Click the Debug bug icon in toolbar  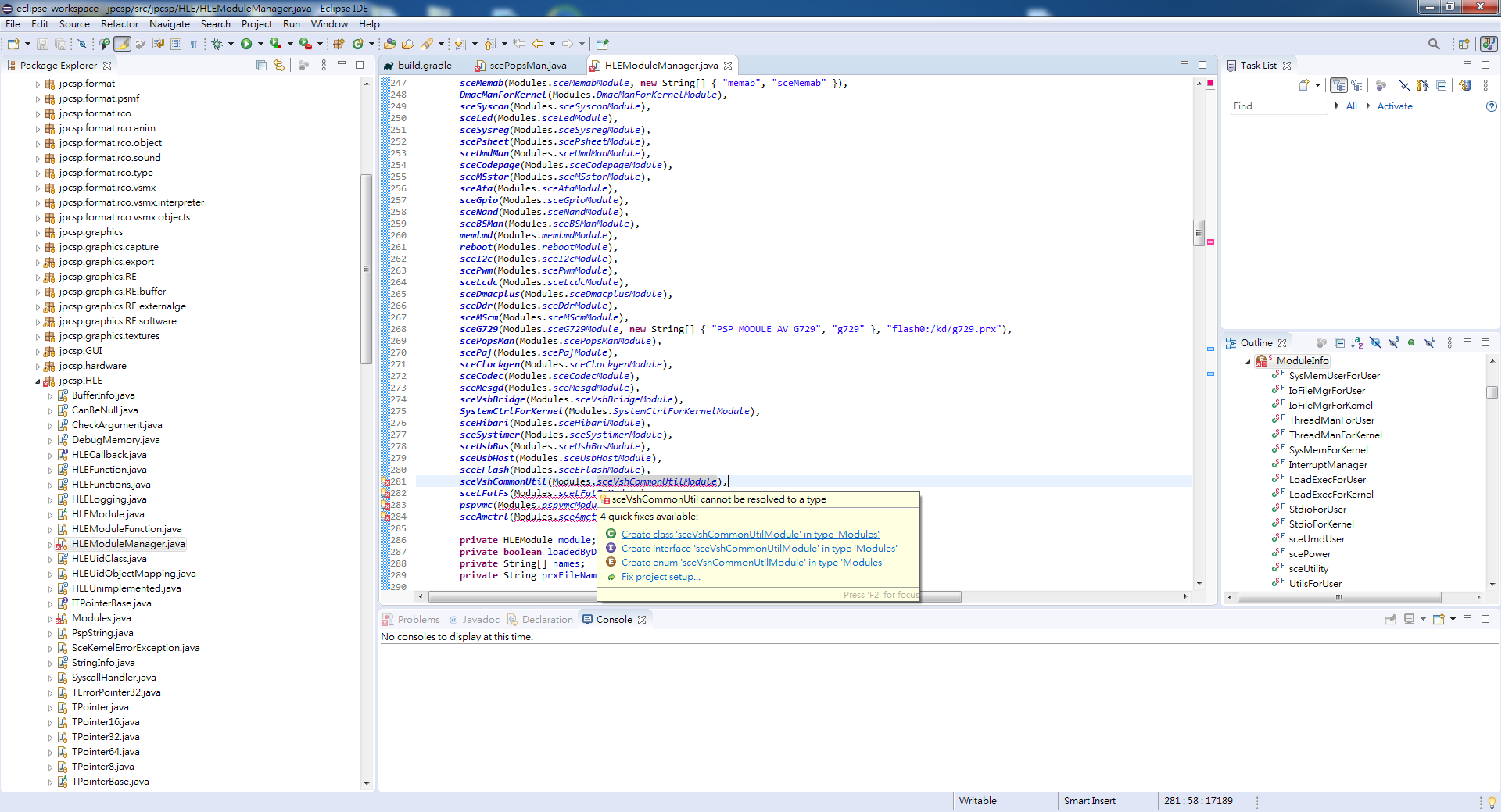(x=217, y=45)
